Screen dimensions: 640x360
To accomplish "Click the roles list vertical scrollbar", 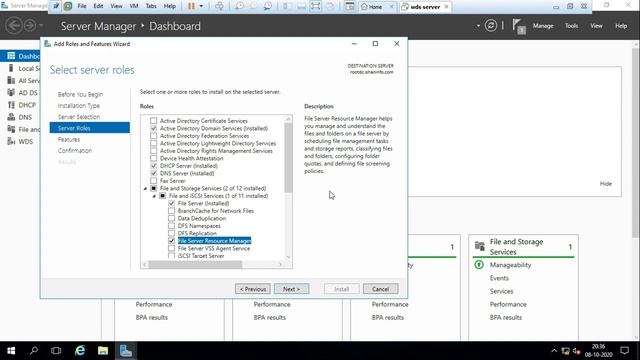I will point(289,157).
